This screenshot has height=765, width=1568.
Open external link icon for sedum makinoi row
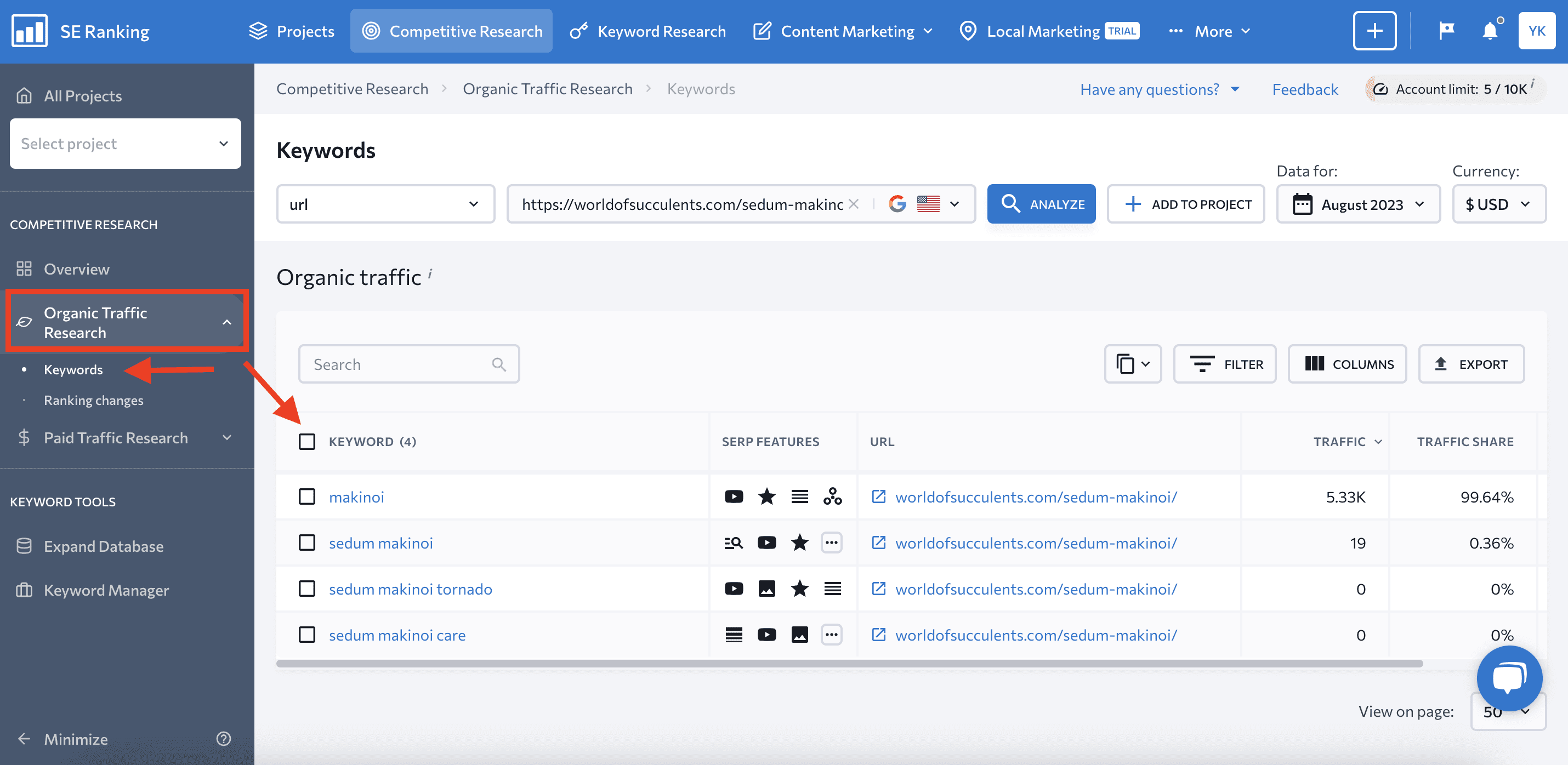tap(878, 543)
